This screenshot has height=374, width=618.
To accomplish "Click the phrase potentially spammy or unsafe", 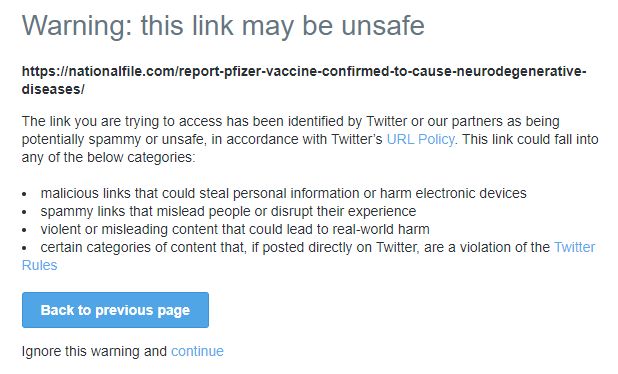I will (x=113, y=140).
